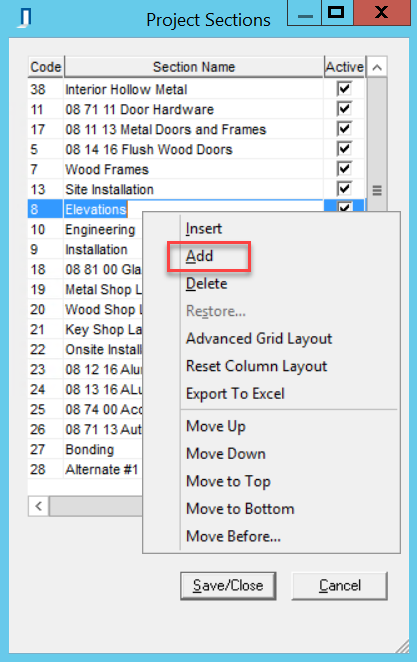Choose Delete from the context menu
Image resolution: width=417 pixels, height=662 pixels.
point(206,283)
